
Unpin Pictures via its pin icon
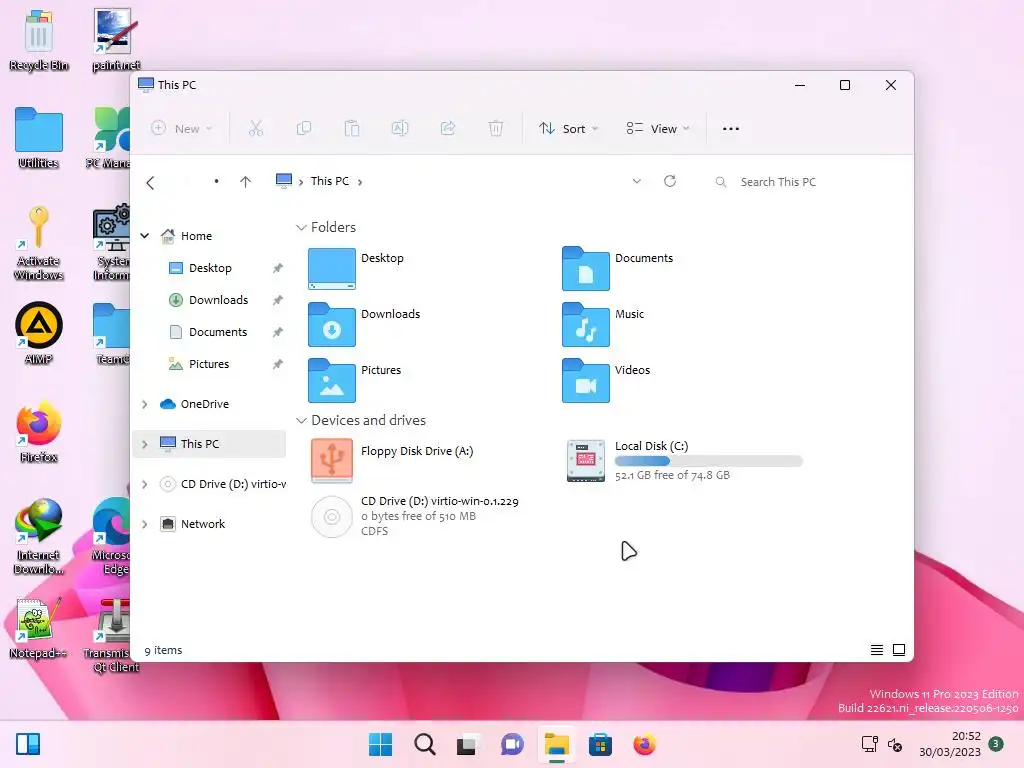(278, 364)
